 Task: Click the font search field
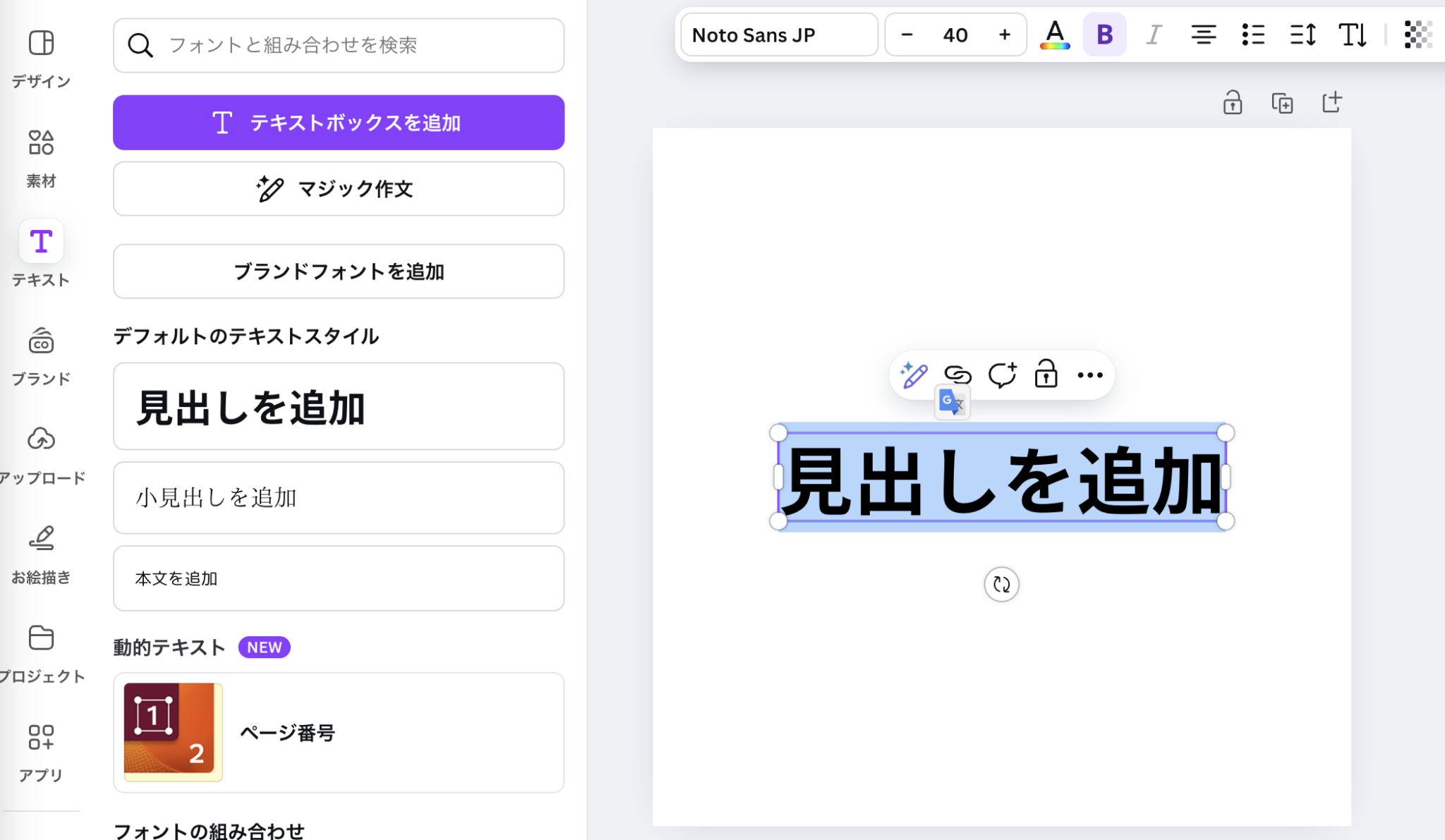click(338, 45)
